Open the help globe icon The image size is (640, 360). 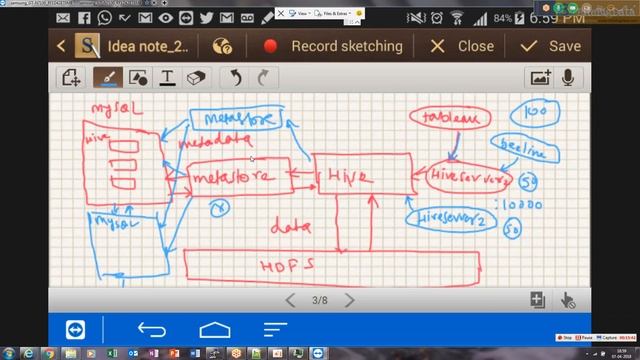click(x=222, y=46)
